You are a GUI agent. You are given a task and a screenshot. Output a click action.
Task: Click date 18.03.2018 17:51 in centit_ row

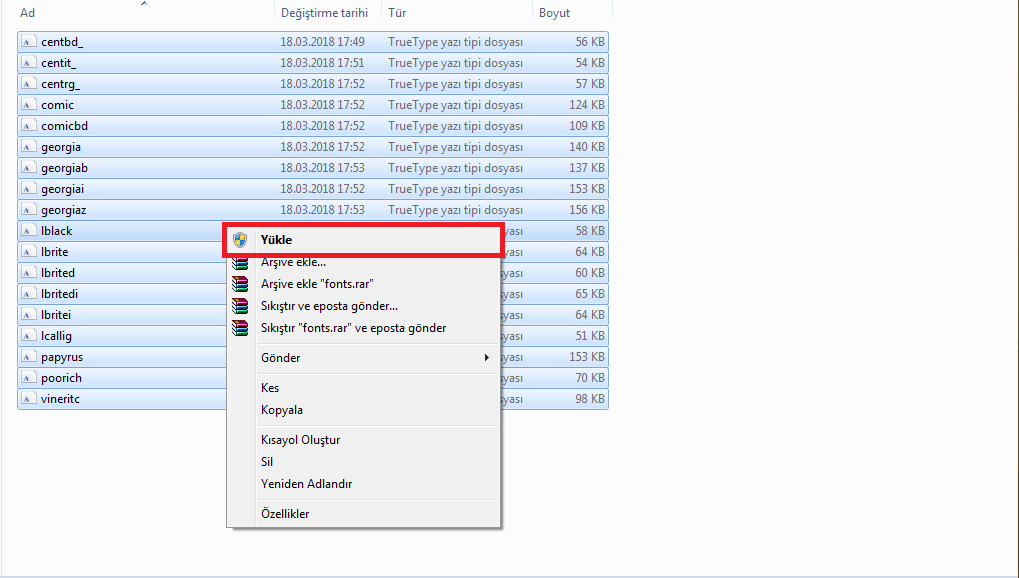tap(322, 63)
